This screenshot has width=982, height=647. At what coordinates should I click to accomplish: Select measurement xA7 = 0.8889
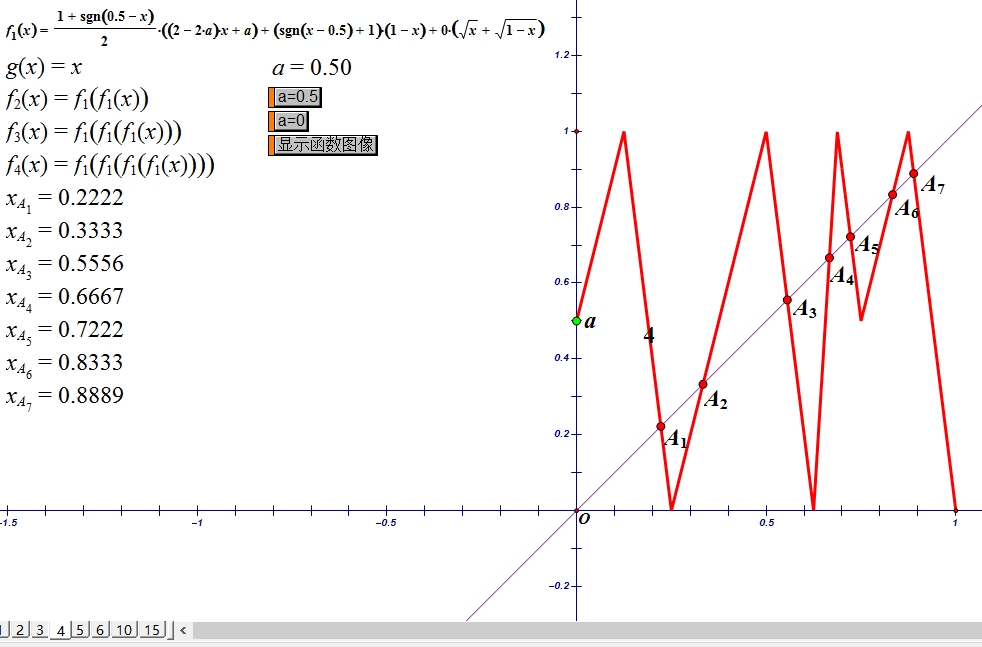click(65, 397)
